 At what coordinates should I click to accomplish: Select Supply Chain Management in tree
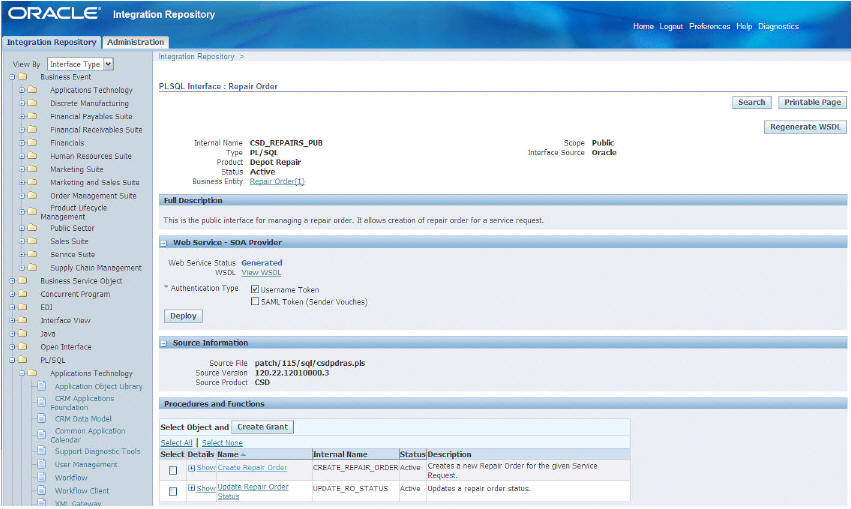96,268
